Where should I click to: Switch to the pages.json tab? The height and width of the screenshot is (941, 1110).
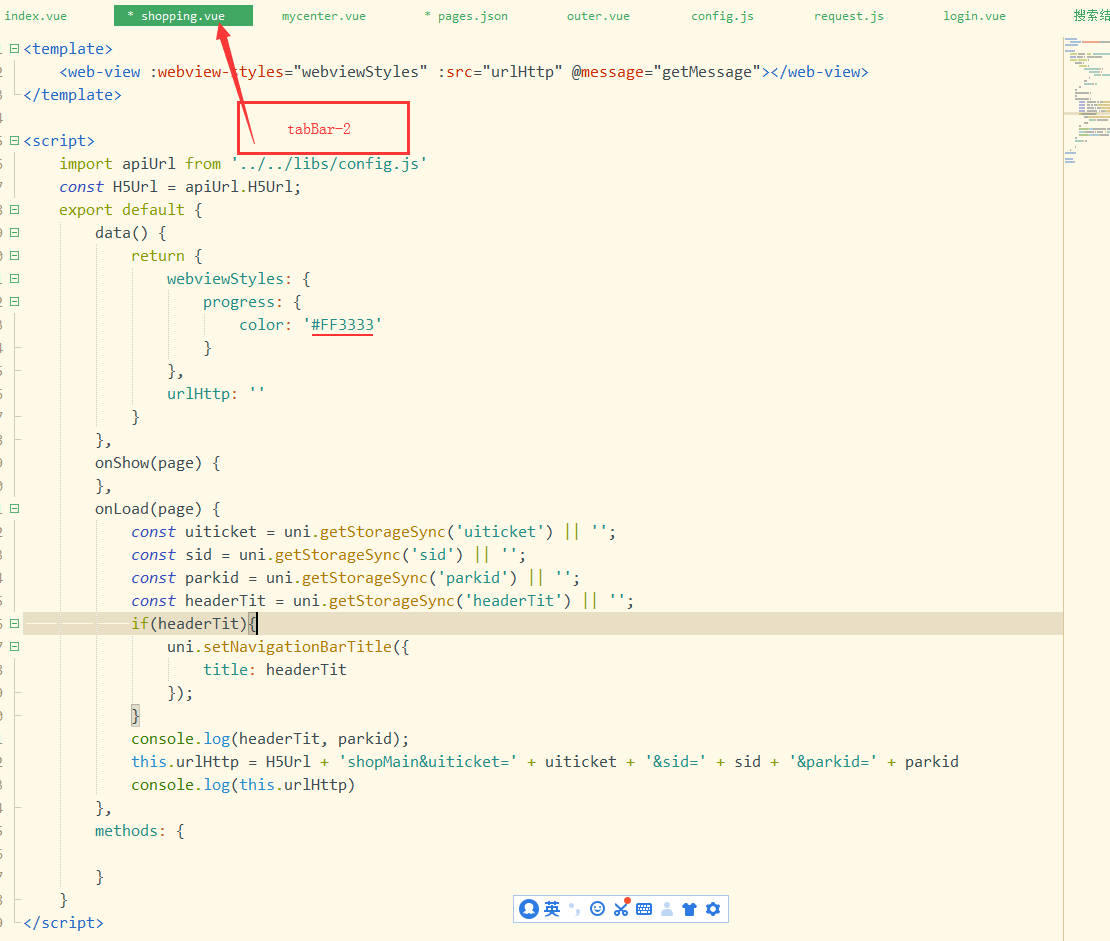pyautogui.click(x=466, y=16)
